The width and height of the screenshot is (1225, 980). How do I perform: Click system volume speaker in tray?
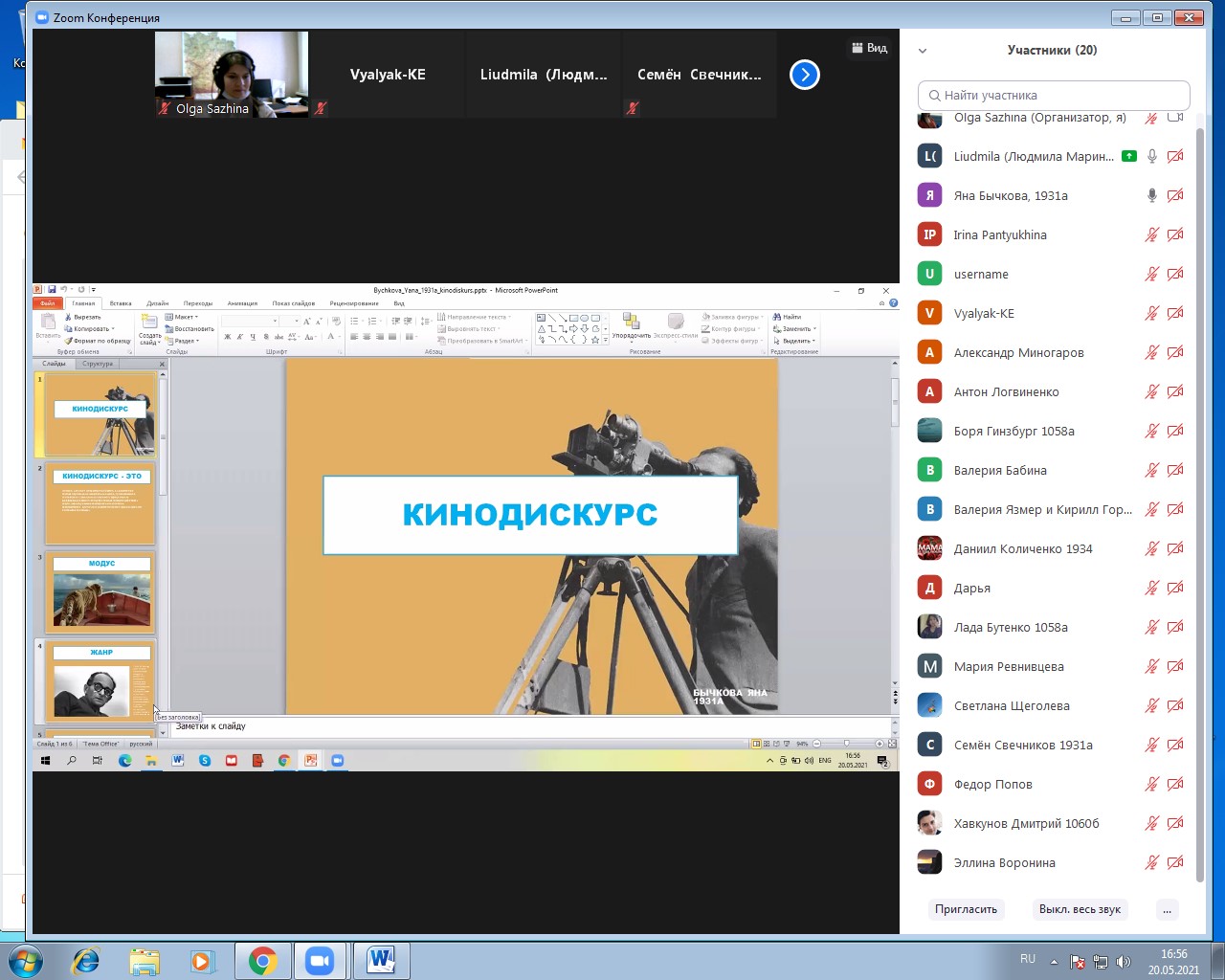(1124, 962)
